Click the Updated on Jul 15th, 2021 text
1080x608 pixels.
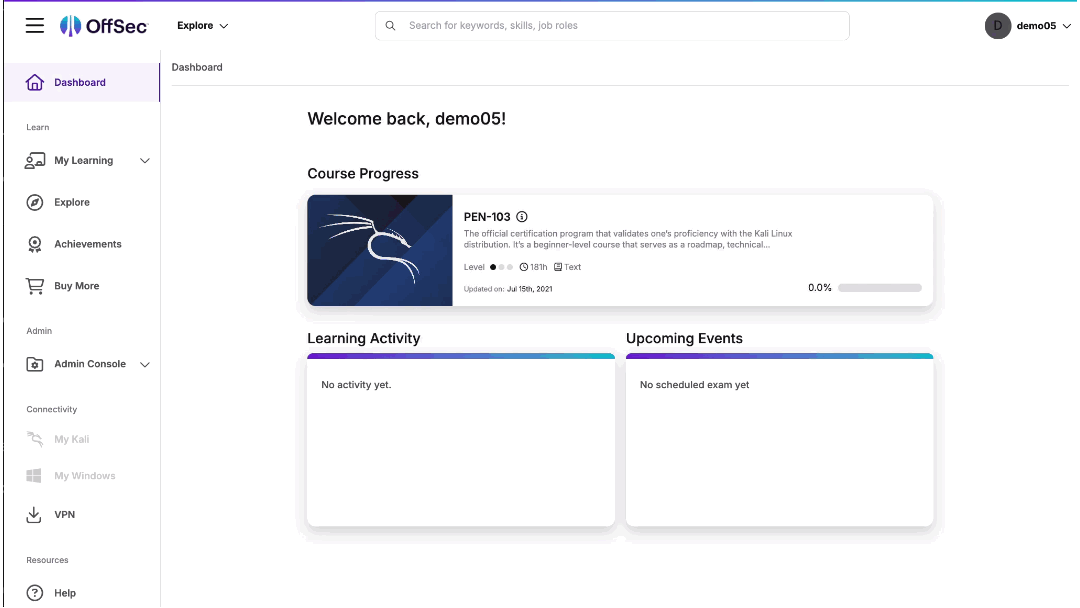pos(508,289)
